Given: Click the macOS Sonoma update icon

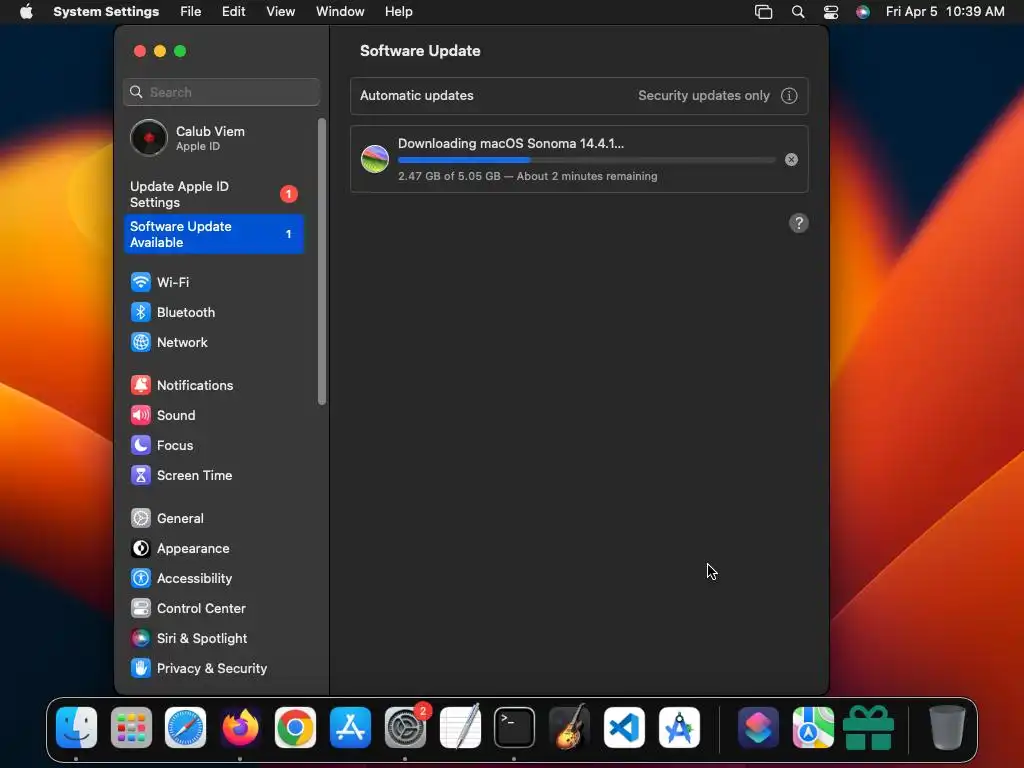Looking at the screenshot, I should tap(375, 159).
